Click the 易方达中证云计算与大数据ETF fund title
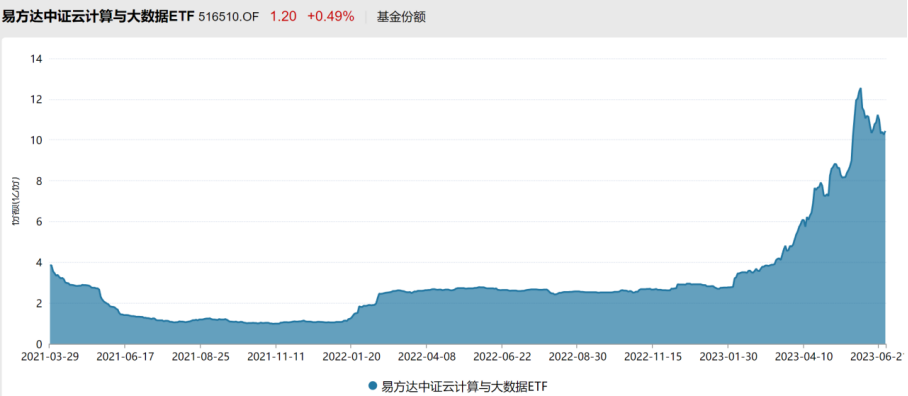 [x=98, y=16]
